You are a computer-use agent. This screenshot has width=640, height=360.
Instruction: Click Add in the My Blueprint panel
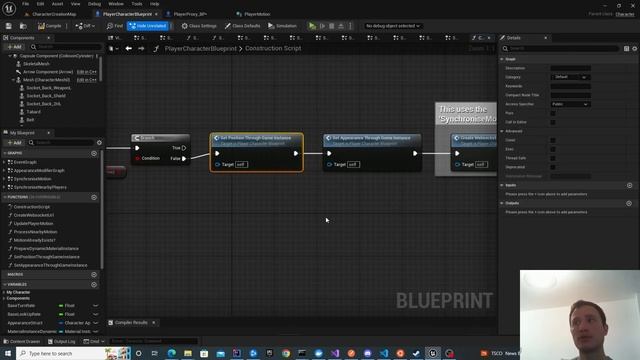click(14, 142)
